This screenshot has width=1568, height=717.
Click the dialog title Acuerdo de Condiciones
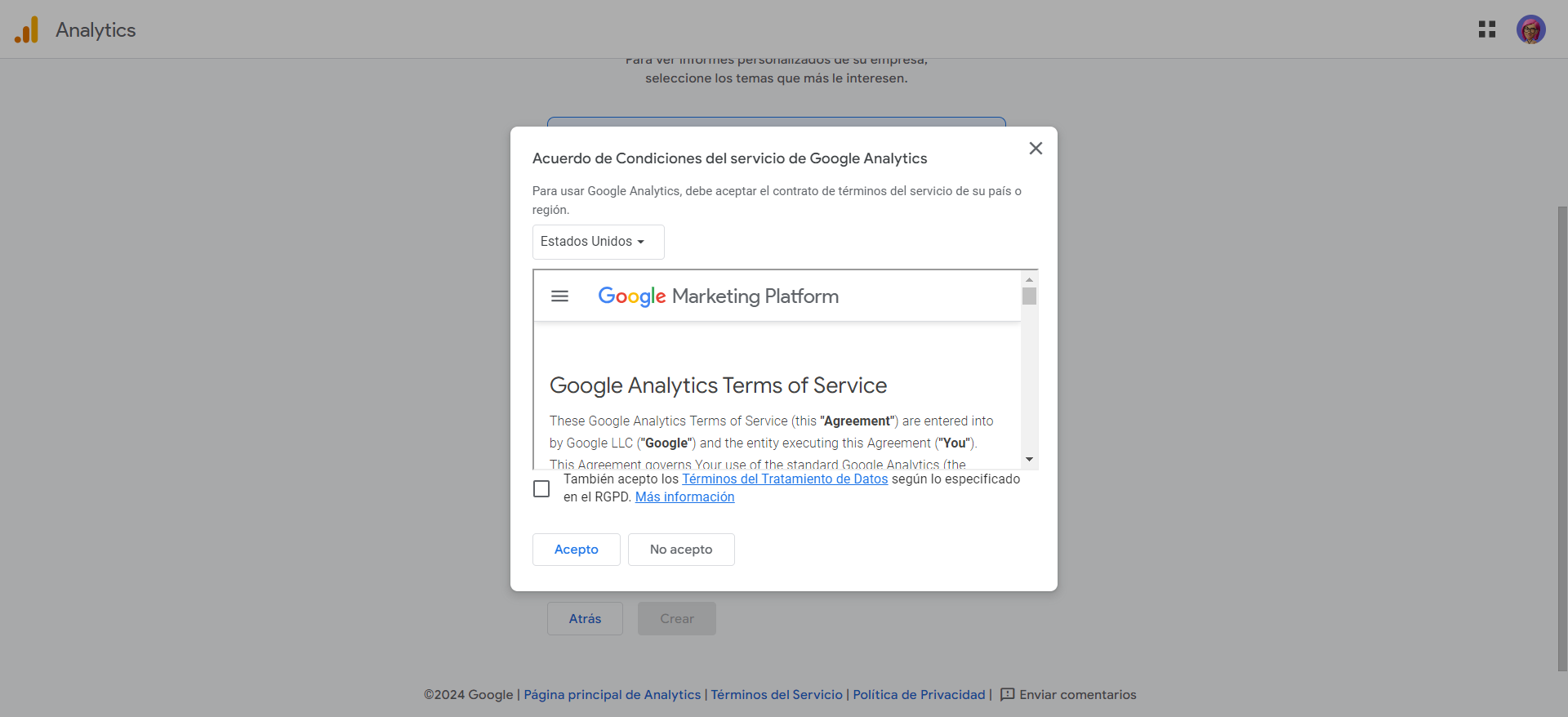point(729,158)
